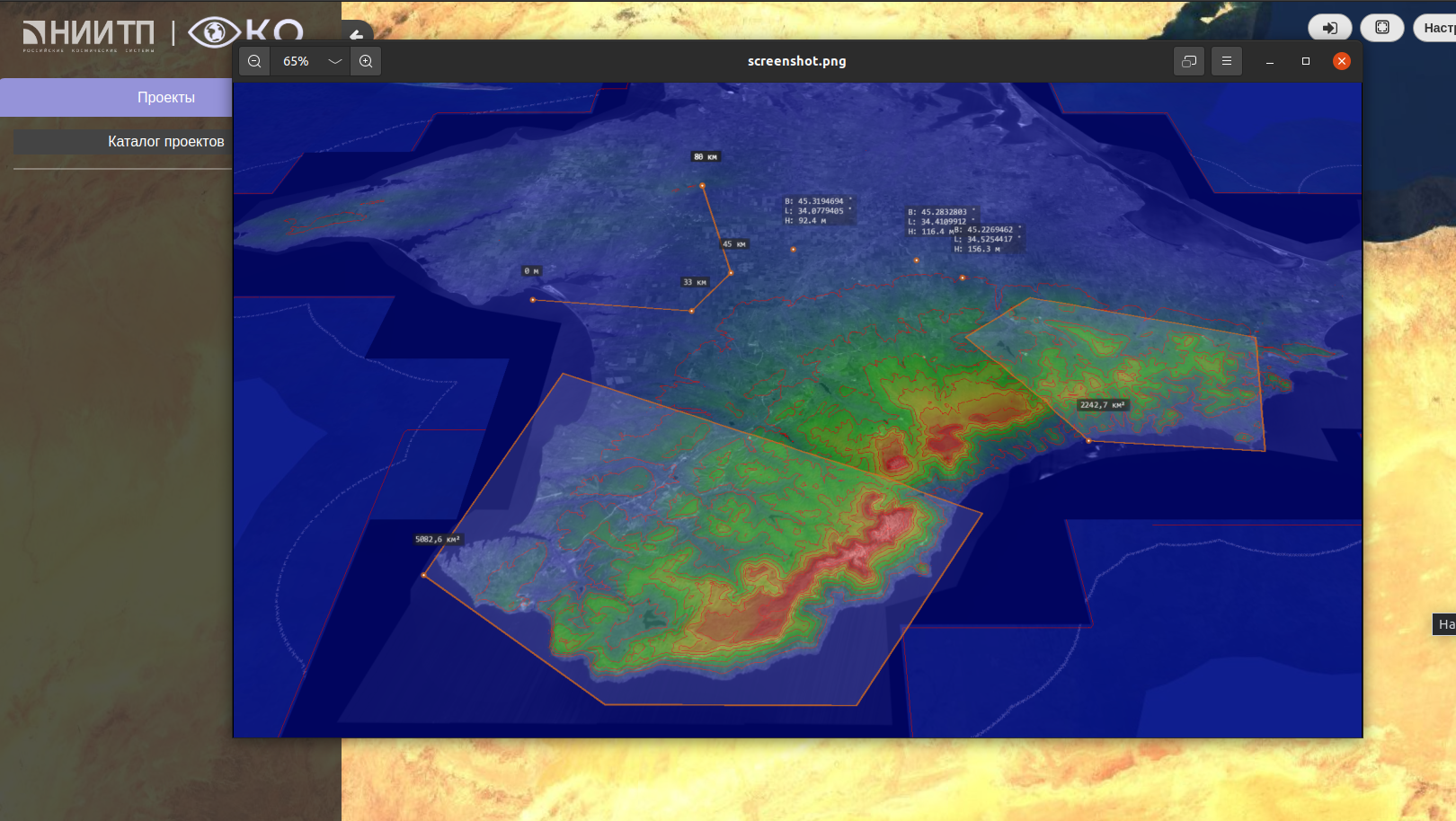This screenshot has height=821, width=1456.
Task: Close the screenshot.png window
Action: (x=1342, y=61)
